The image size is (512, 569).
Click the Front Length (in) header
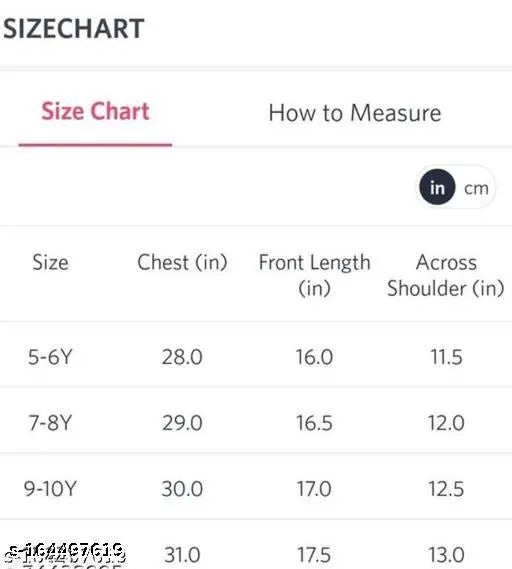click(x=314, y=275)
